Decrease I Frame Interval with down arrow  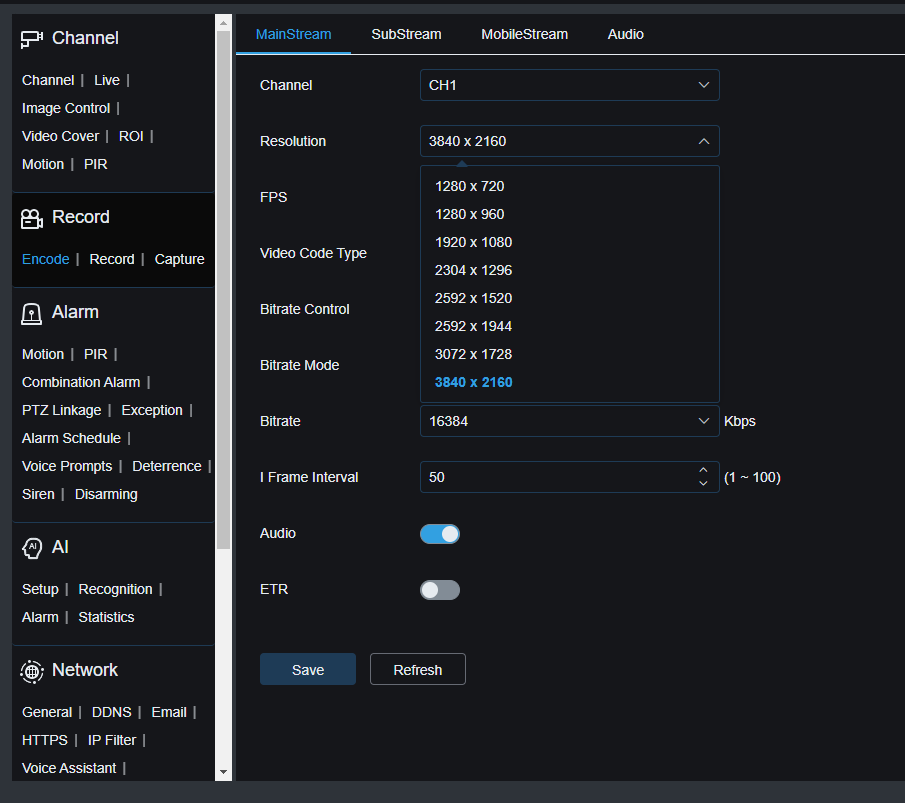coord(703,484)
